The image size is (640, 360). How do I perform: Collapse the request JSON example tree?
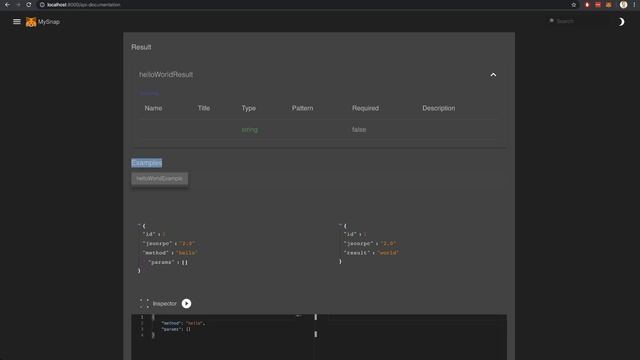click(140, 225)
